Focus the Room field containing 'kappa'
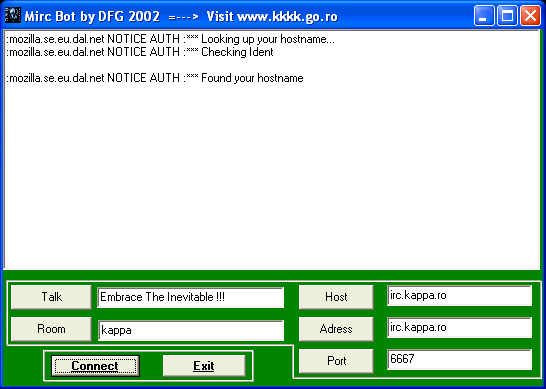The width and height of the screenshot is (546, 389). [190, 330]
